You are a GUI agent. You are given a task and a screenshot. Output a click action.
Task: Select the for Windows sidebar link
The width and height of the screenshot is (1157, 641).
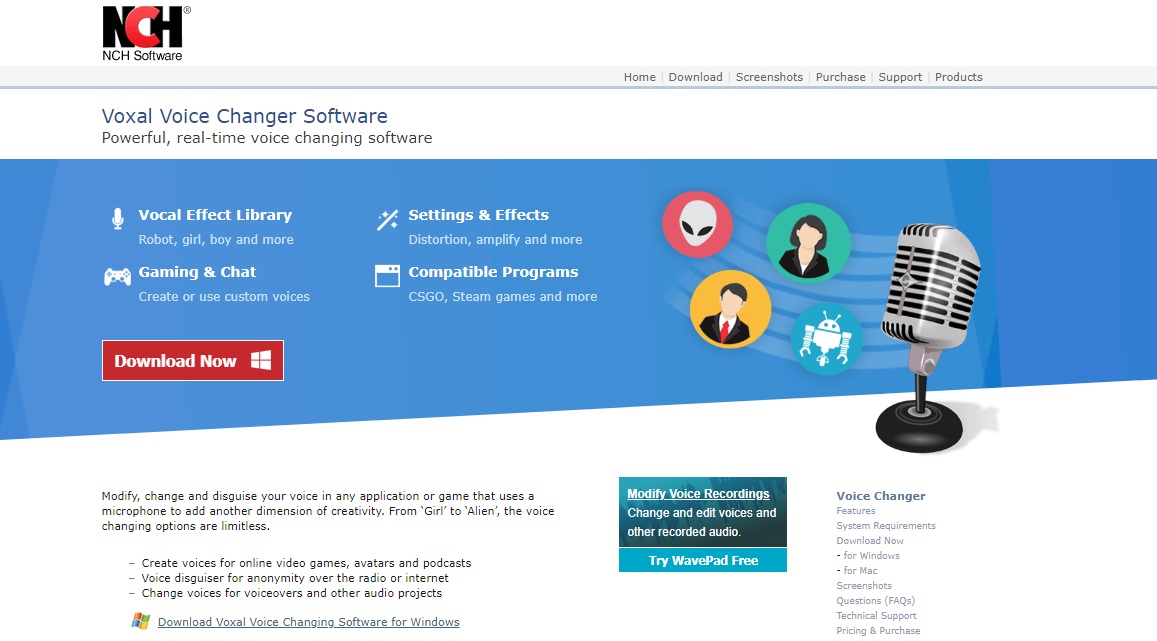(871, 555)
